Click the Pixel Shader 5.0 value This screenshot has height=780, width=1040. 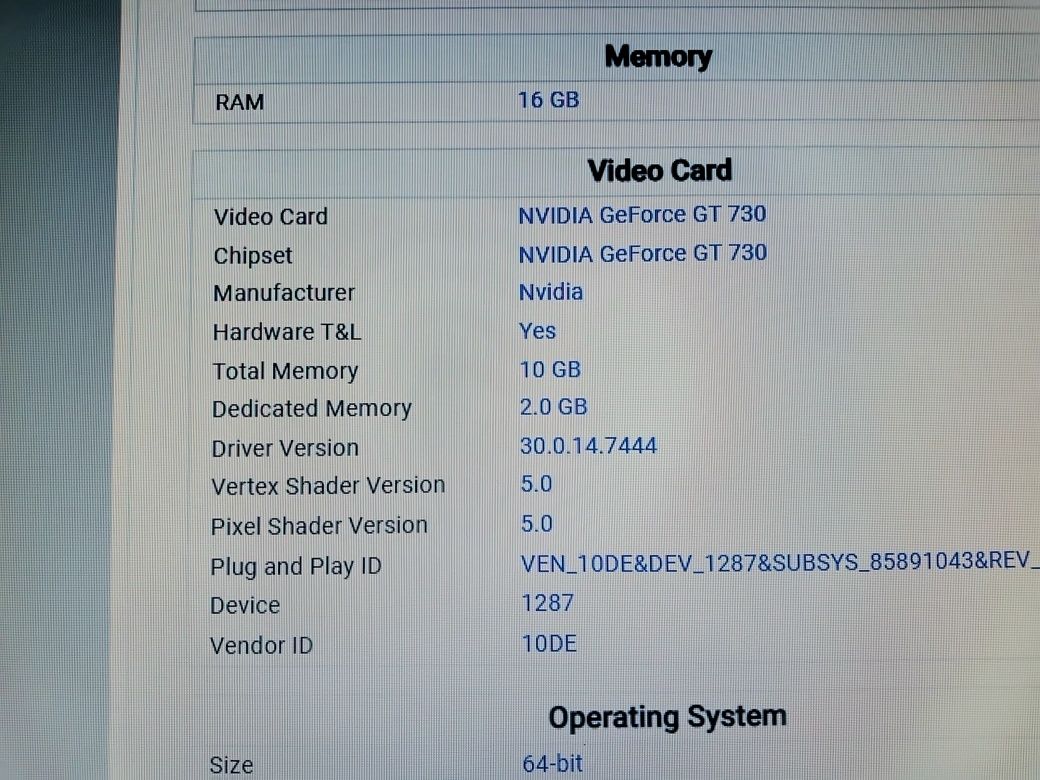pyautogui.click(x=537, y=523)
